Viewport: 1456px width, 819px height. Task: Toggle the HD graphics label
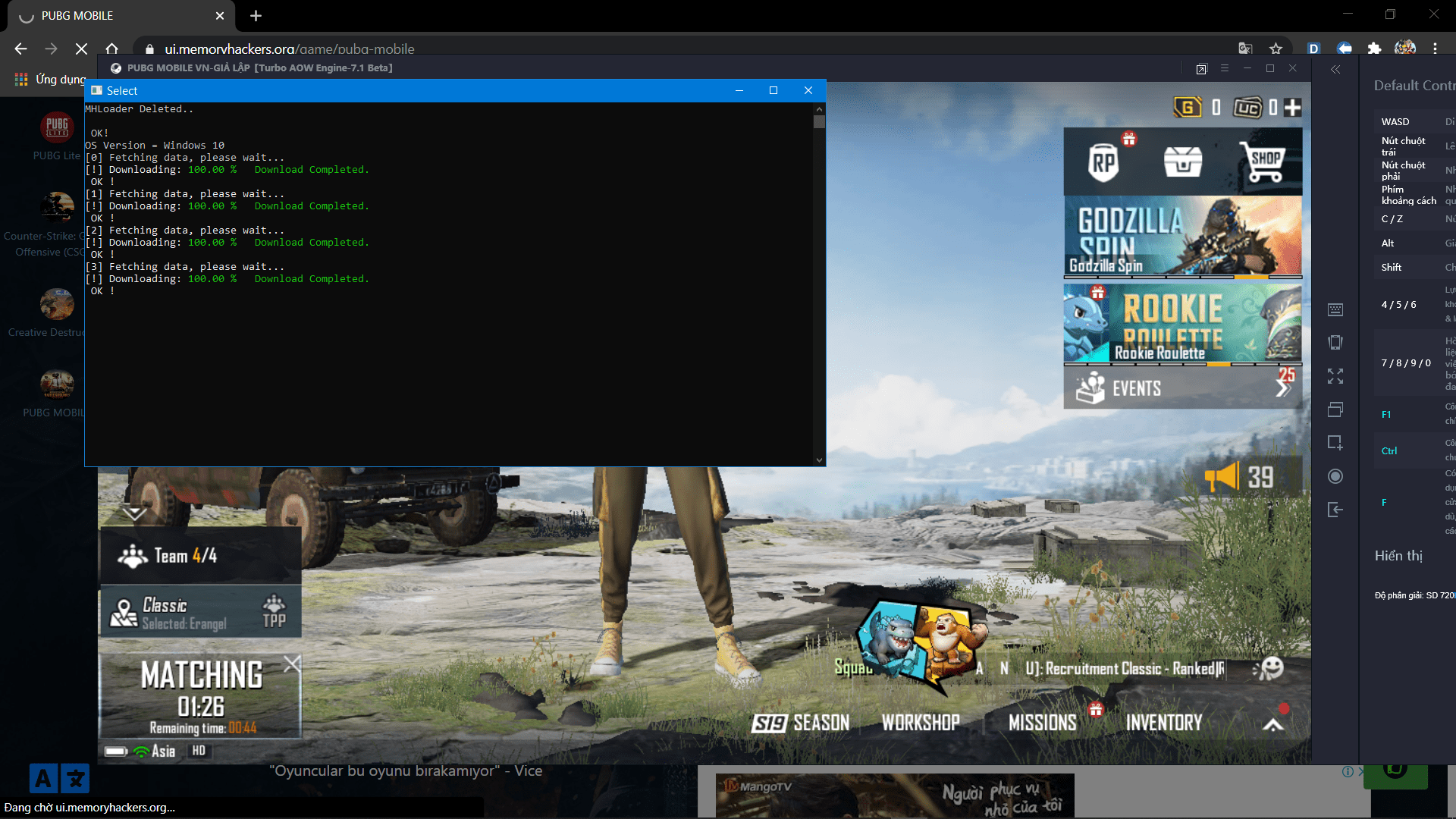click(199, 751)
